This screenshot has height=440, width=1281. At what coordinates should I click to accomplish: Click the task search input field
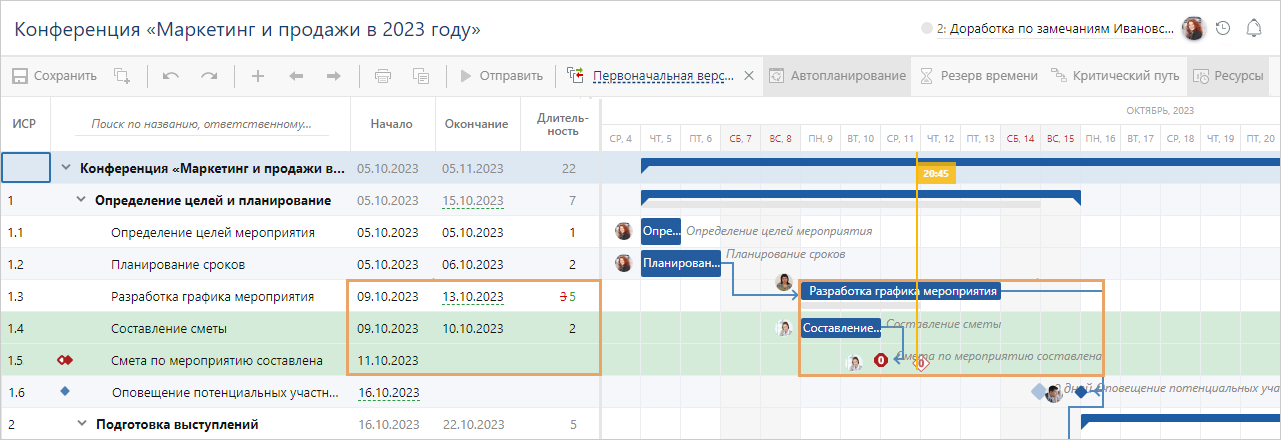pos(200,125)
